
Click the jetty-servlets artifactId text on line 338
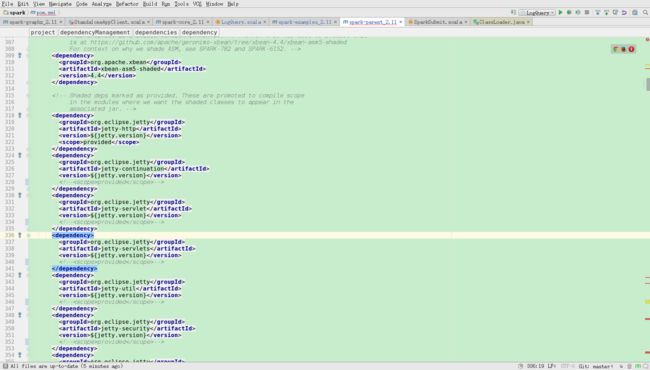[127, 249]
